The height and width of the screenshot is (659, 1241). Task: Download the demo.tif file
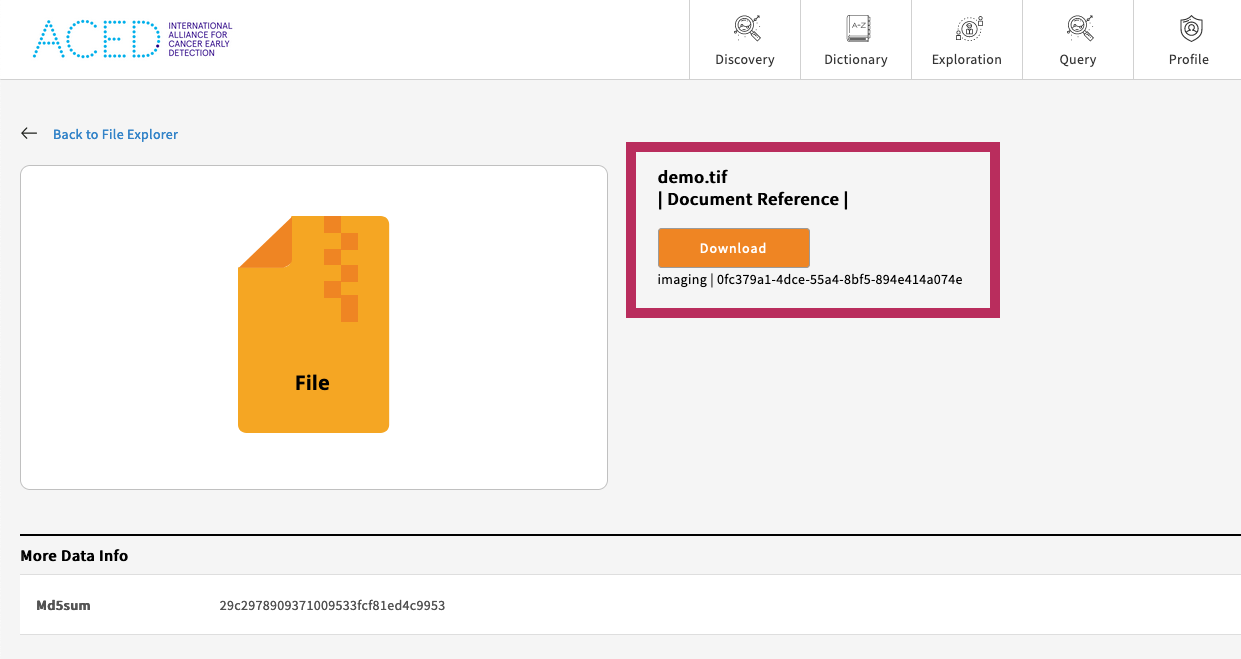733,248
